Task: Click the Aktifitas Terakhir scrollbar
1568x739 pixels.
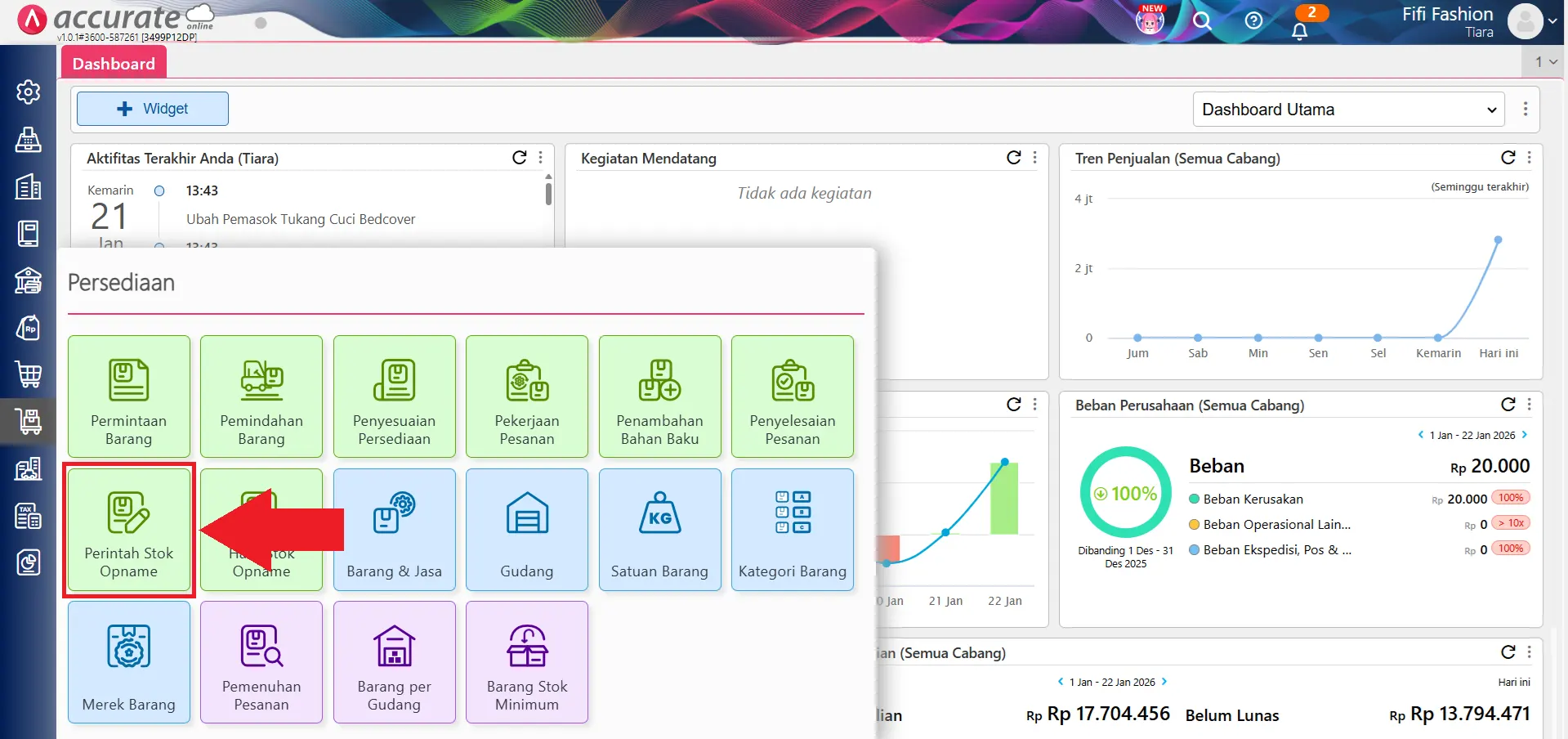Action: click(x=548, y=195)
